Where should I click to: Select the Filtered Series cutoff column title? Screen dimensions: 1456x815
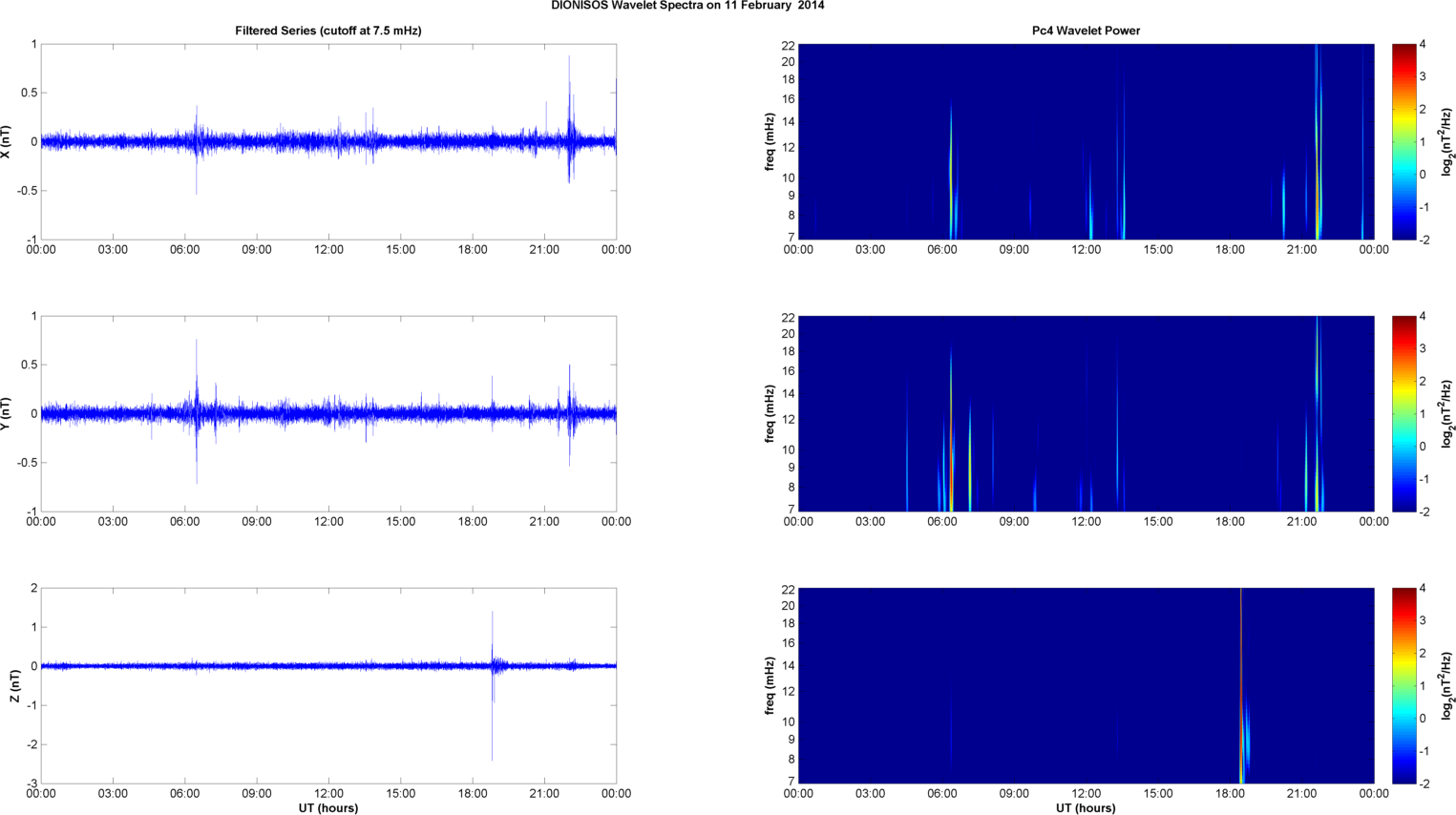tap(328, 31)
